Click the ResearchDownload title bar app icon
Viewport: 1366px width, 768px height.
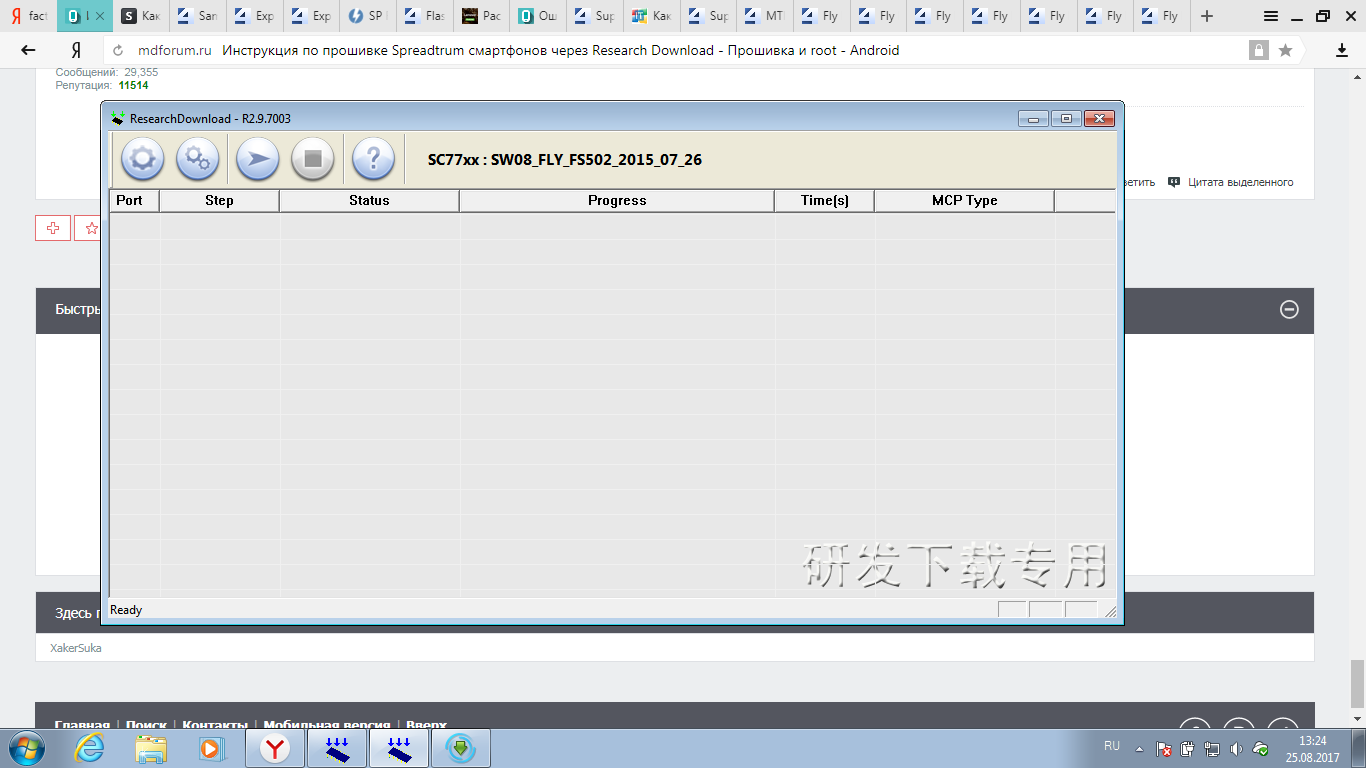tap(119, 118)
